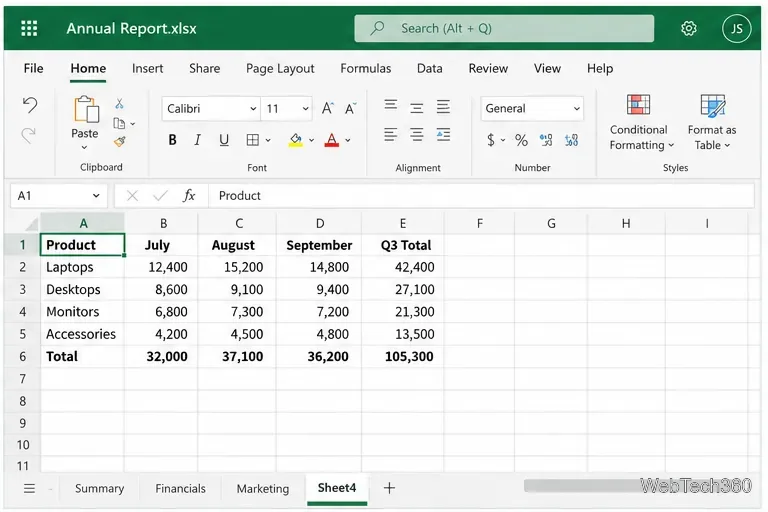Image resolution: width=768 pixels, height=512 pixels.
Task: Open the Share tab
Action: point(204,68)
